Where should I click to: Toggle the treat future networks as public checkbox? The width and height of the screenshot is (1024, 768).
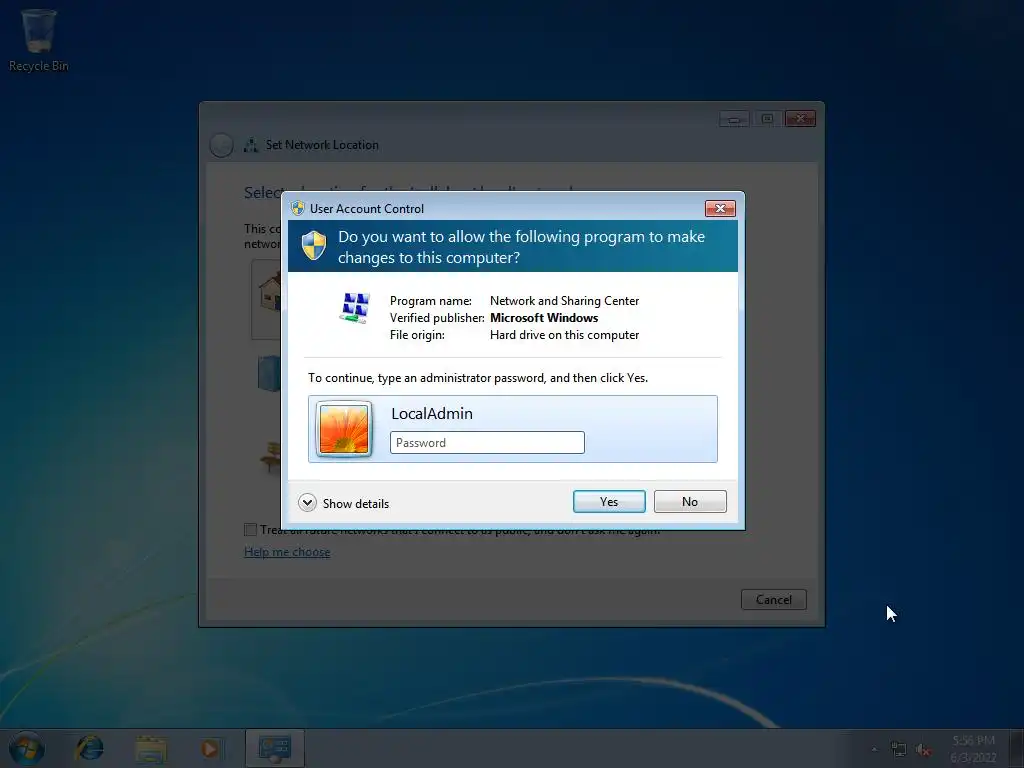(x=250, y=530)
